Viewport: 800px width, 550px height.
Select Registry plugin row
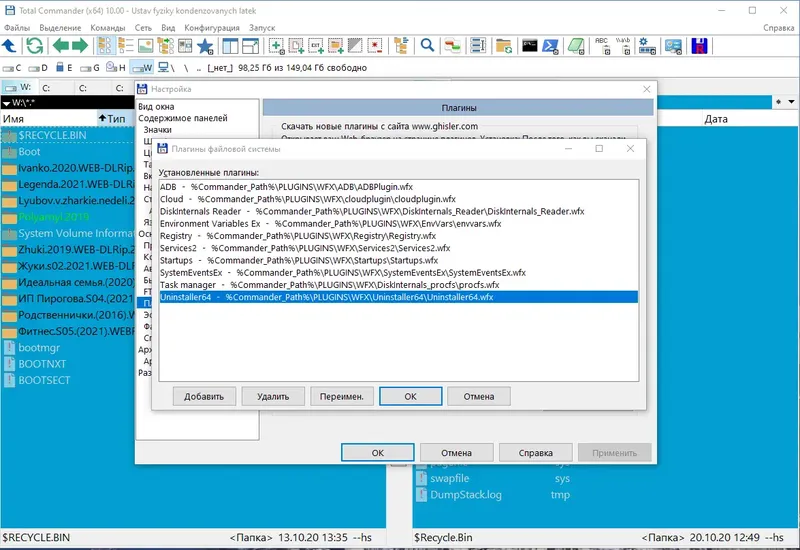point(398,236)
